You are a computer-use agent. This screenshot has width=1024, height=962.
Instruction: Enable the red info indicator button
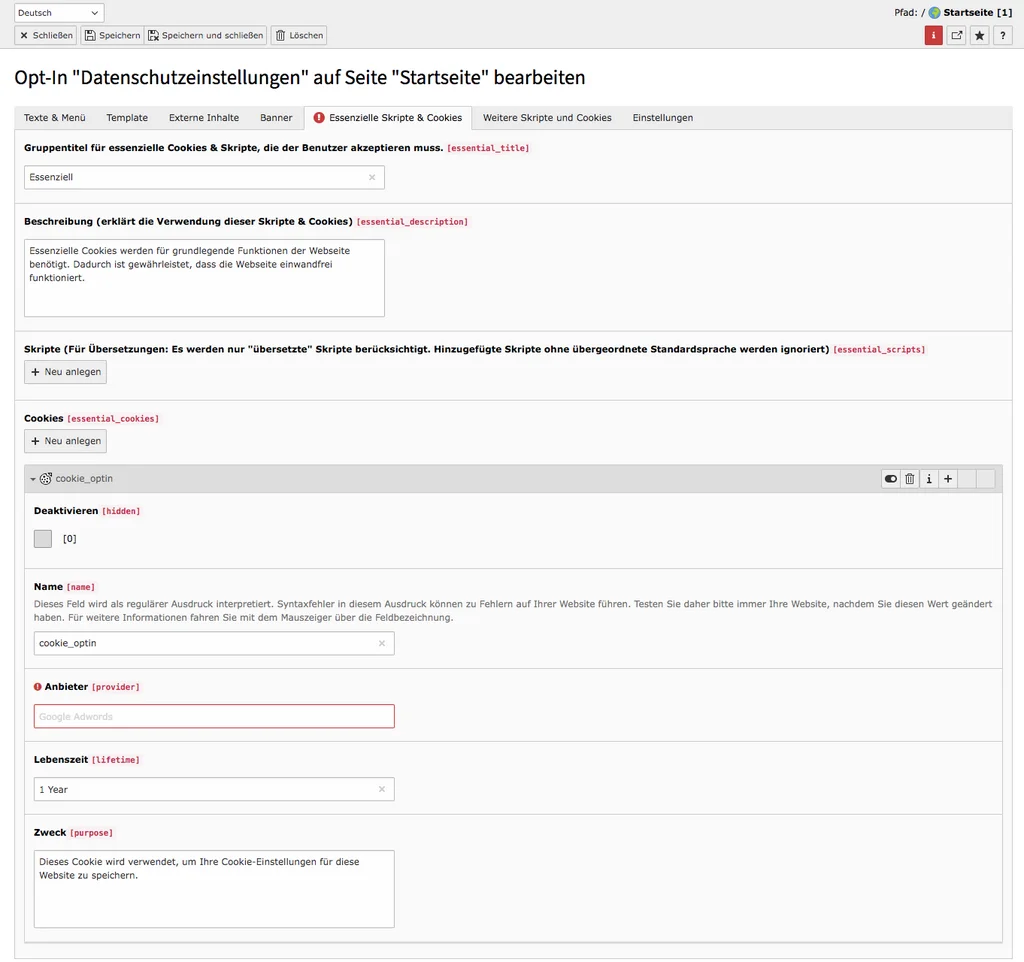(x=933, y=35)
